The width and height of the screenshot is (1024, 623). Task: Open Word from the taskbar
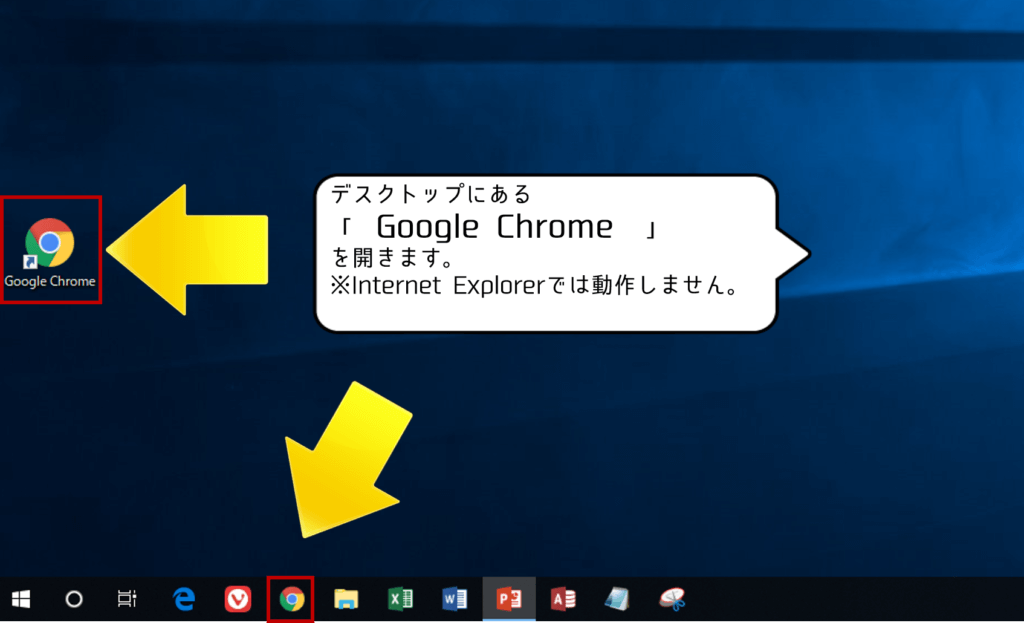455,599
